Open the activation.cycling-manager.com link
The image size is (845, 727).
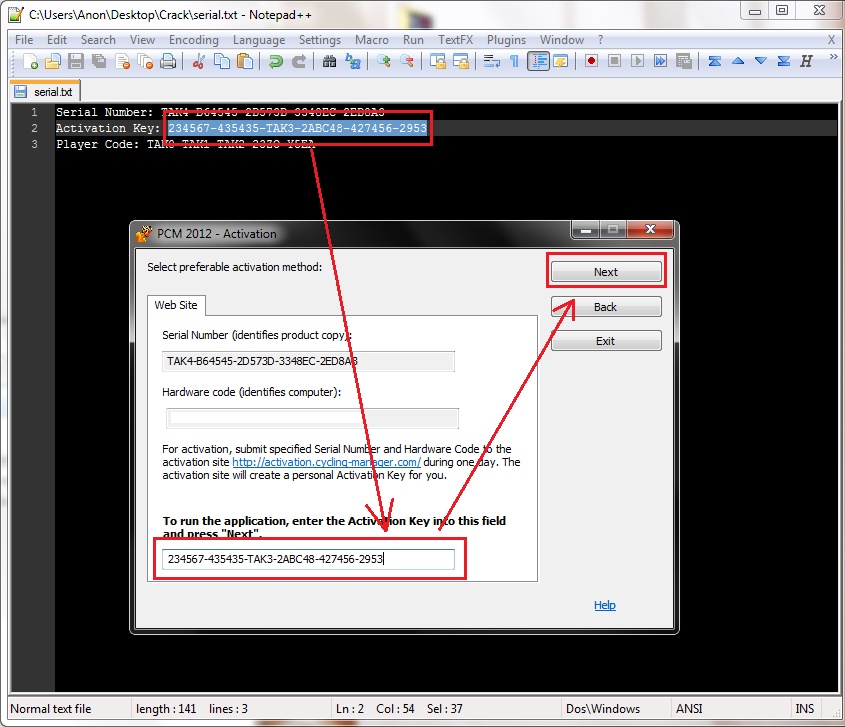326,462
